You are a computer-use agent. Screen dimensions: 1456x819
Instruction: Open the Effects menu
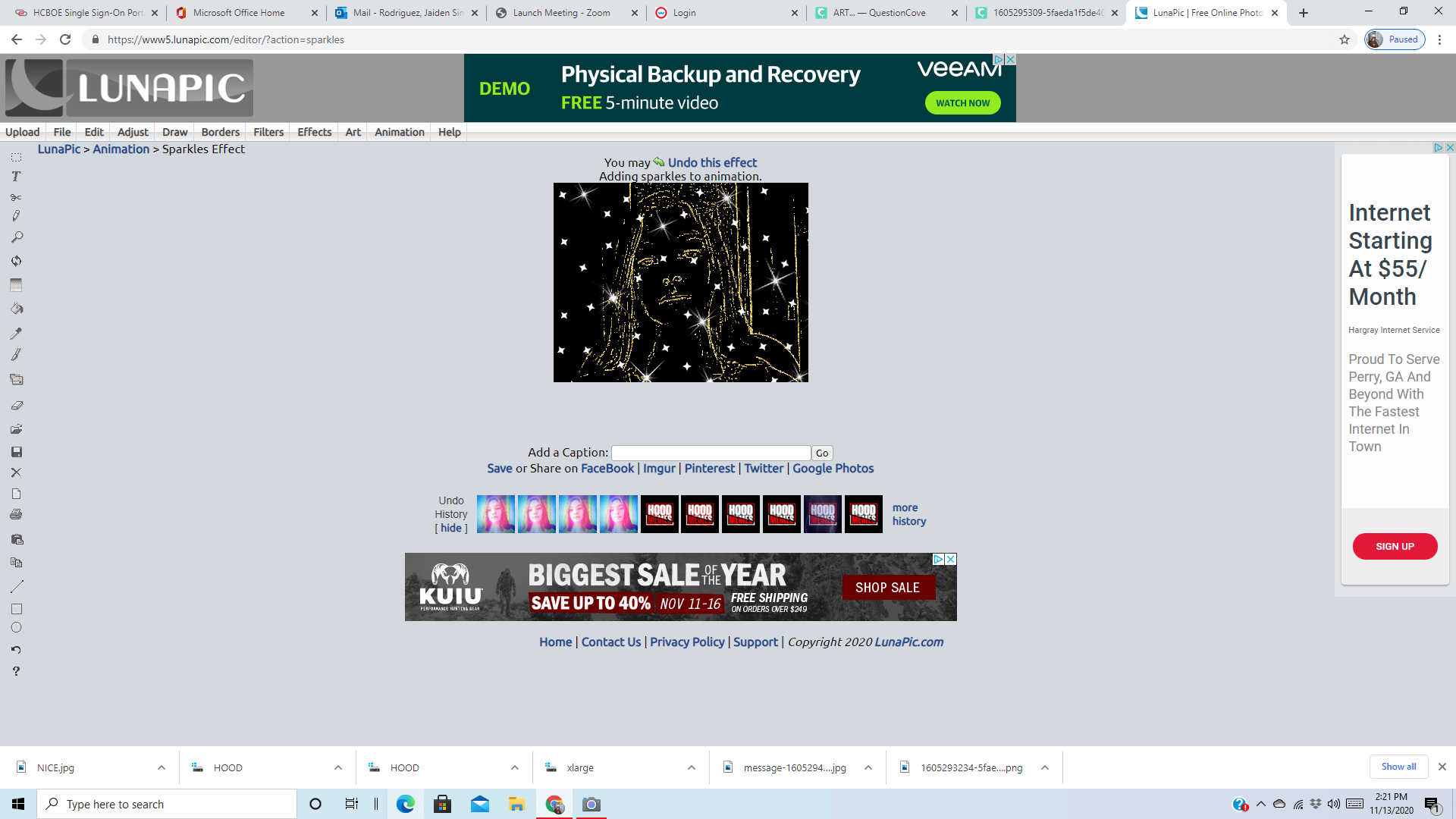(314, 132)
